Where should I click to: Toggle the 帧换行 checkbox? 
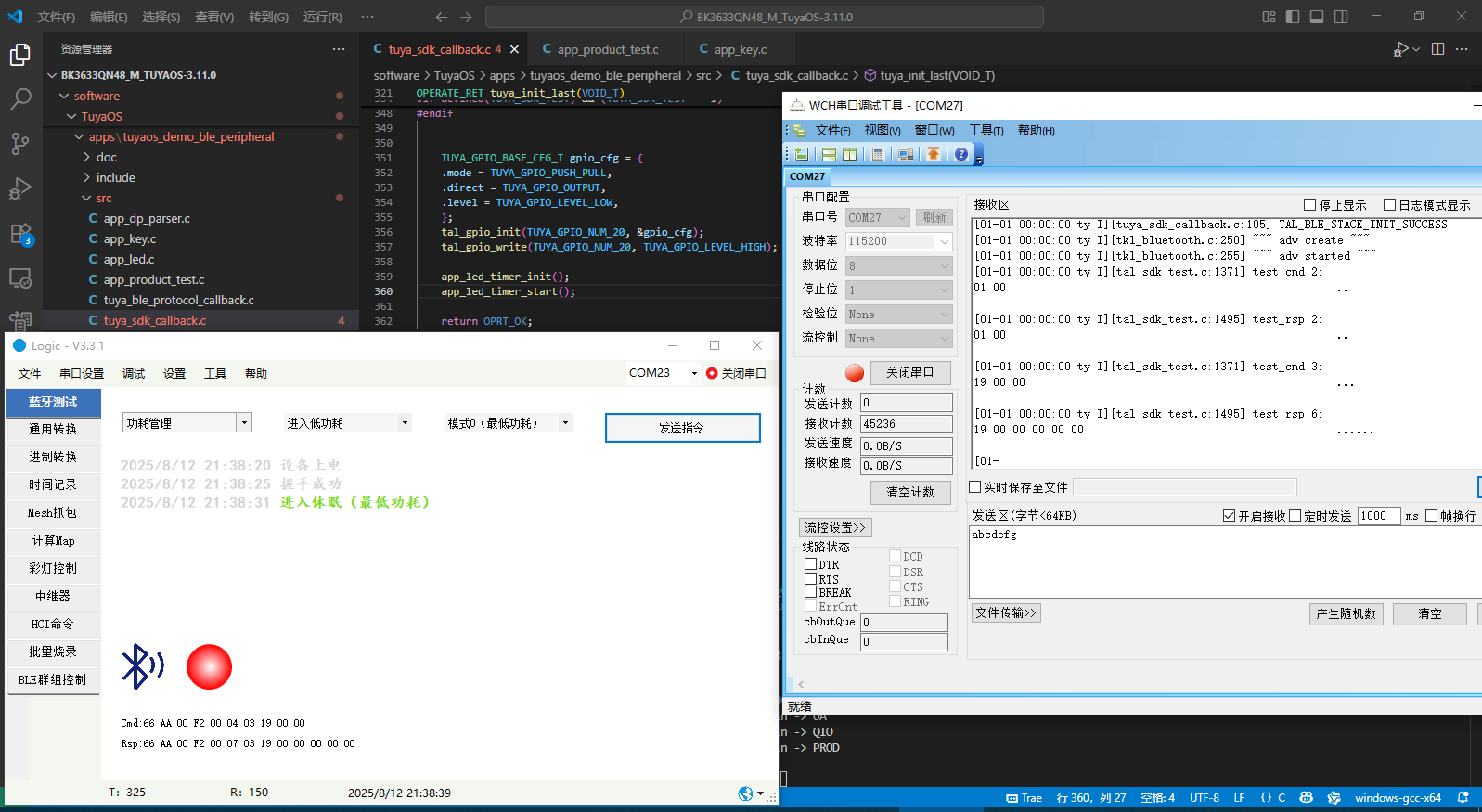1431,516
